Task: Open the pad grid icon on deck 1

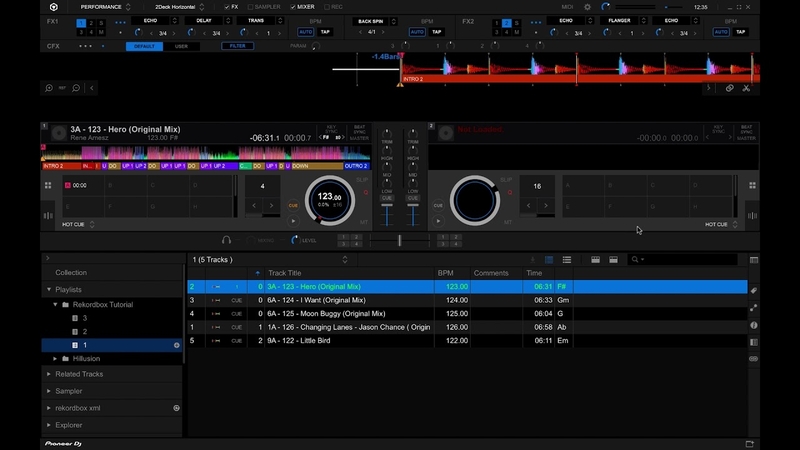Action: tap(48, 185)
